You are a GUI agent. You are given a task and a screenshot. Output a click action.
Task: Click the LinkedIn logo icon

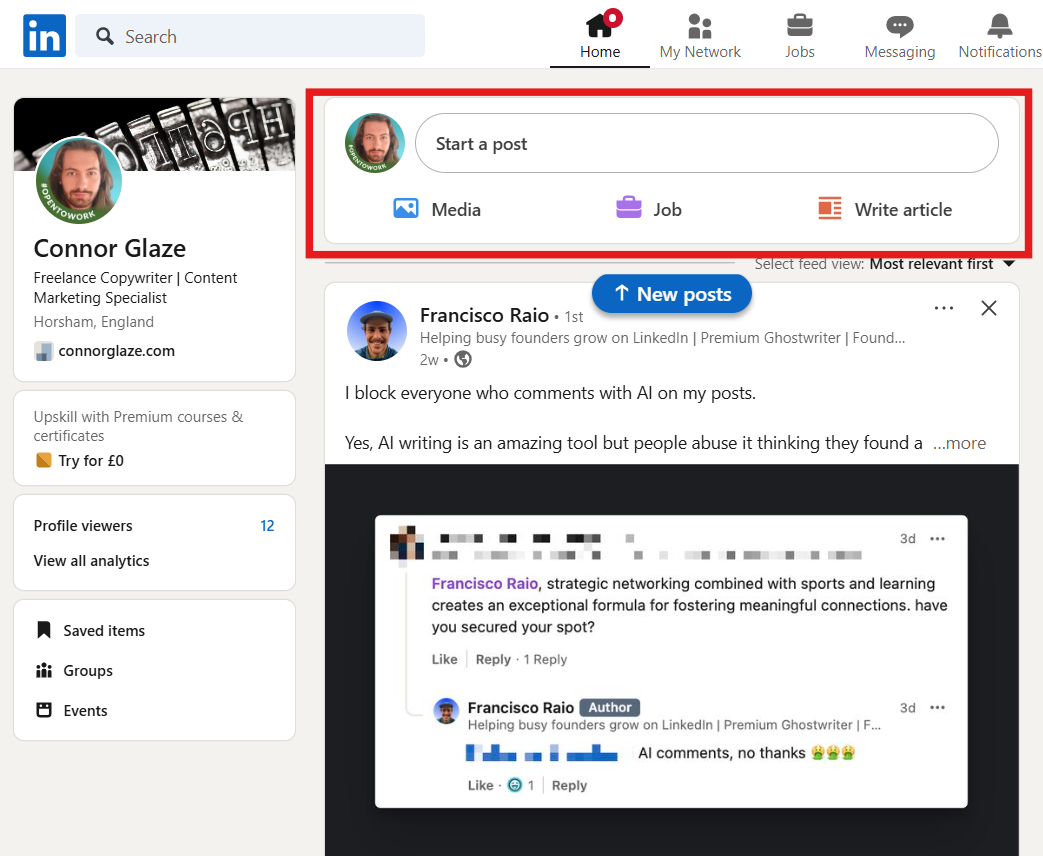point(45,36)
